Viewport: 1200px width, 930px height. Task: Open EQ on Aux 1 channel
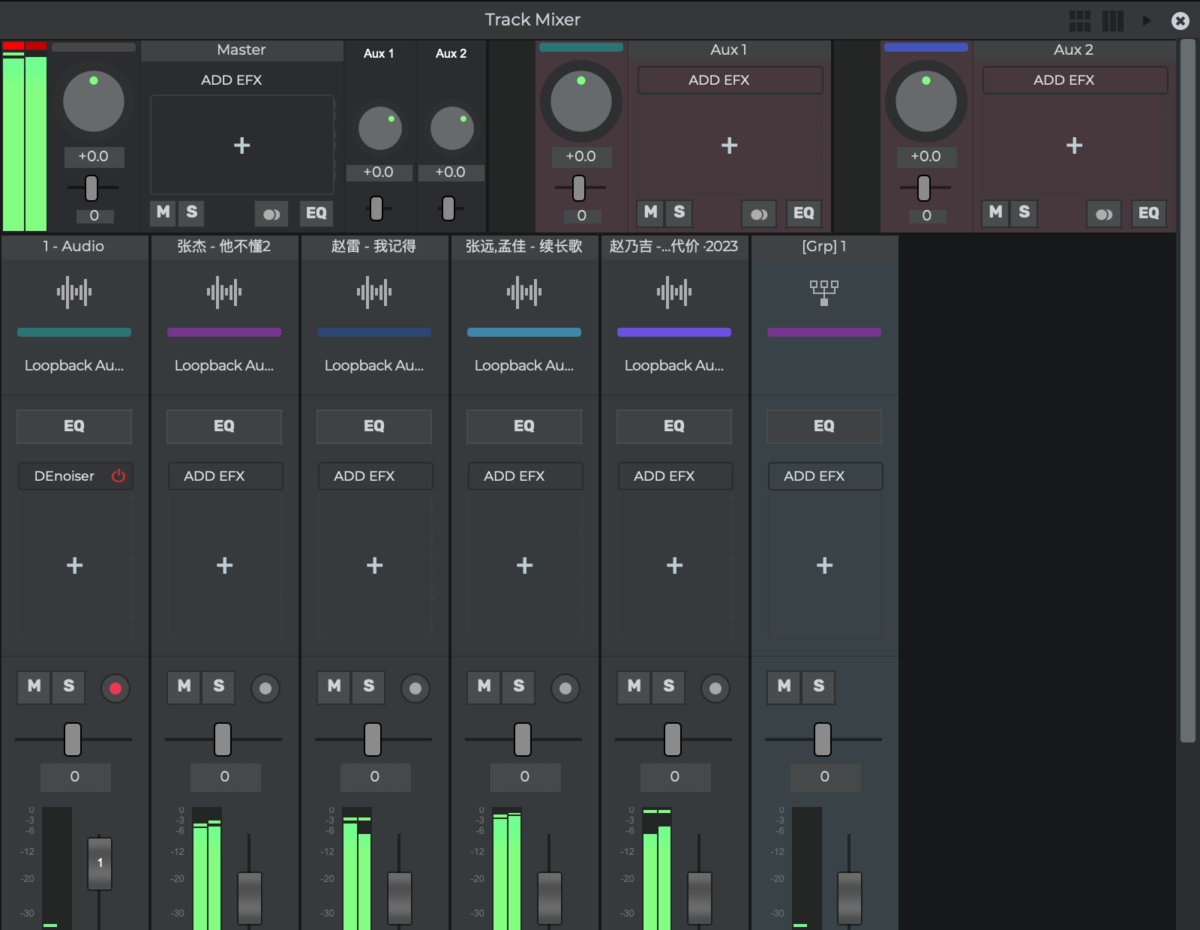pyautogui.click(x=804, y=213)
